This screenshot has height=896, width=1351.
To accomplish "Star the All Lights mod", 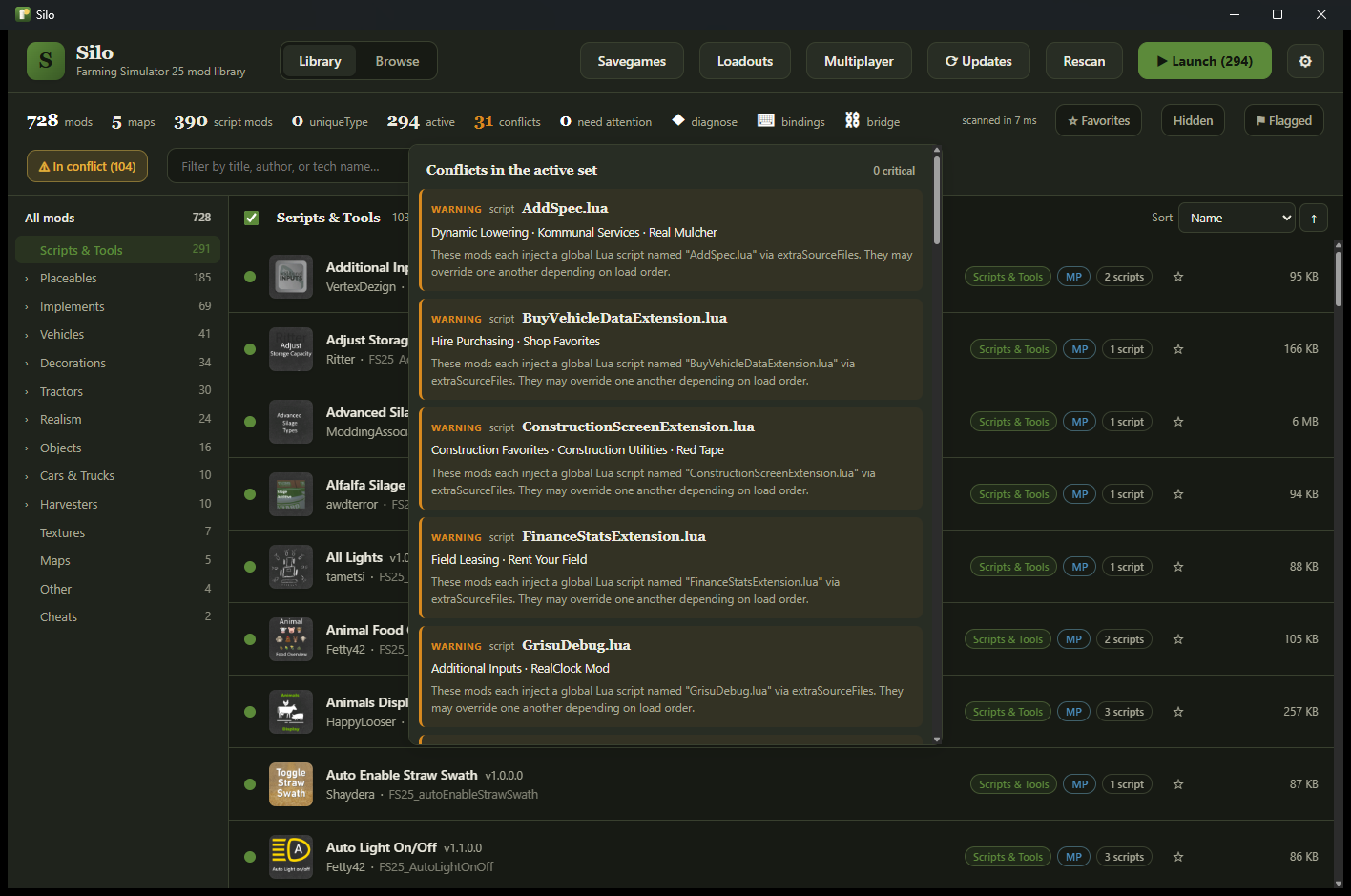I will [1178, 567].
